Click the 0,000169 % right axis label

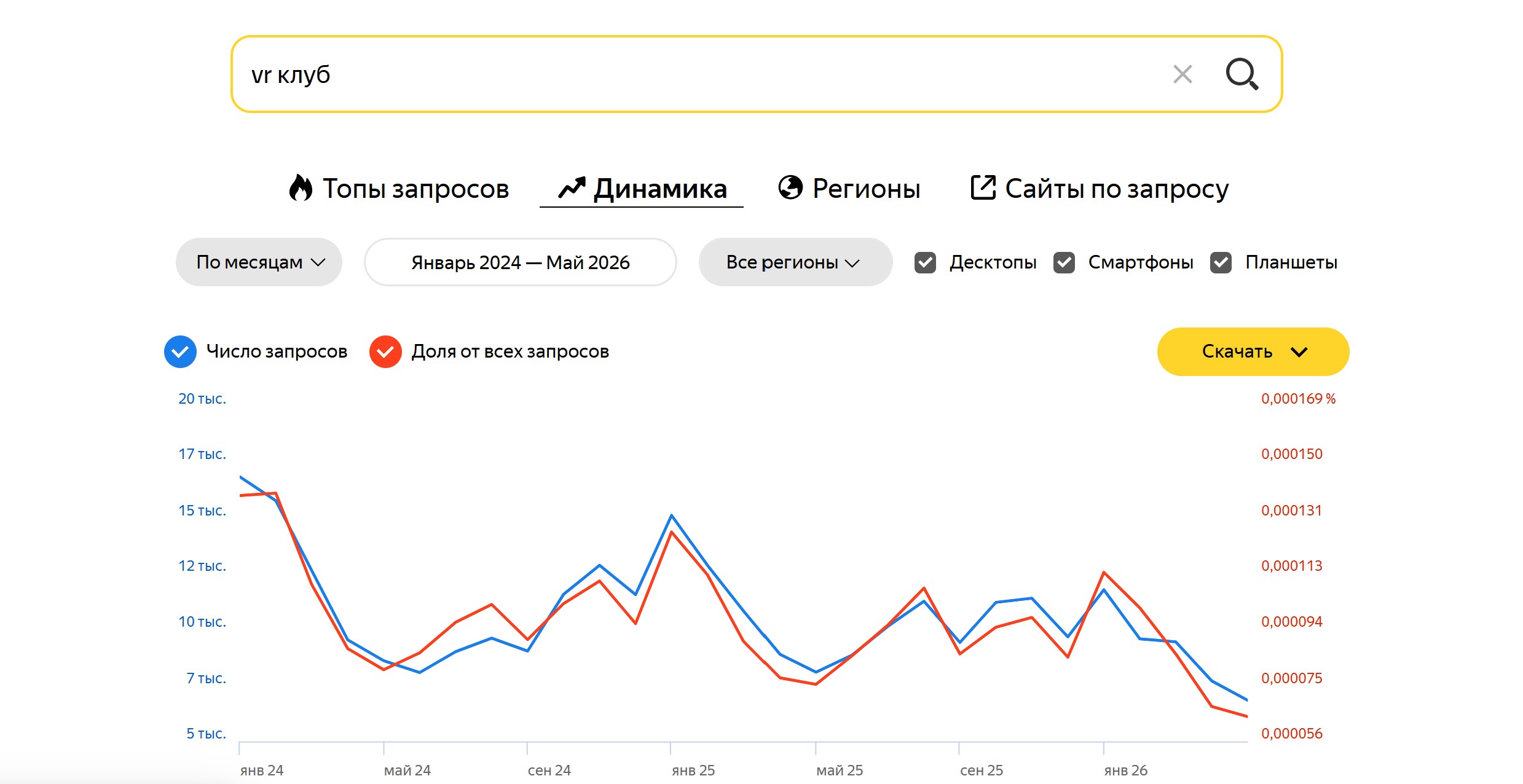[1299, 399]
